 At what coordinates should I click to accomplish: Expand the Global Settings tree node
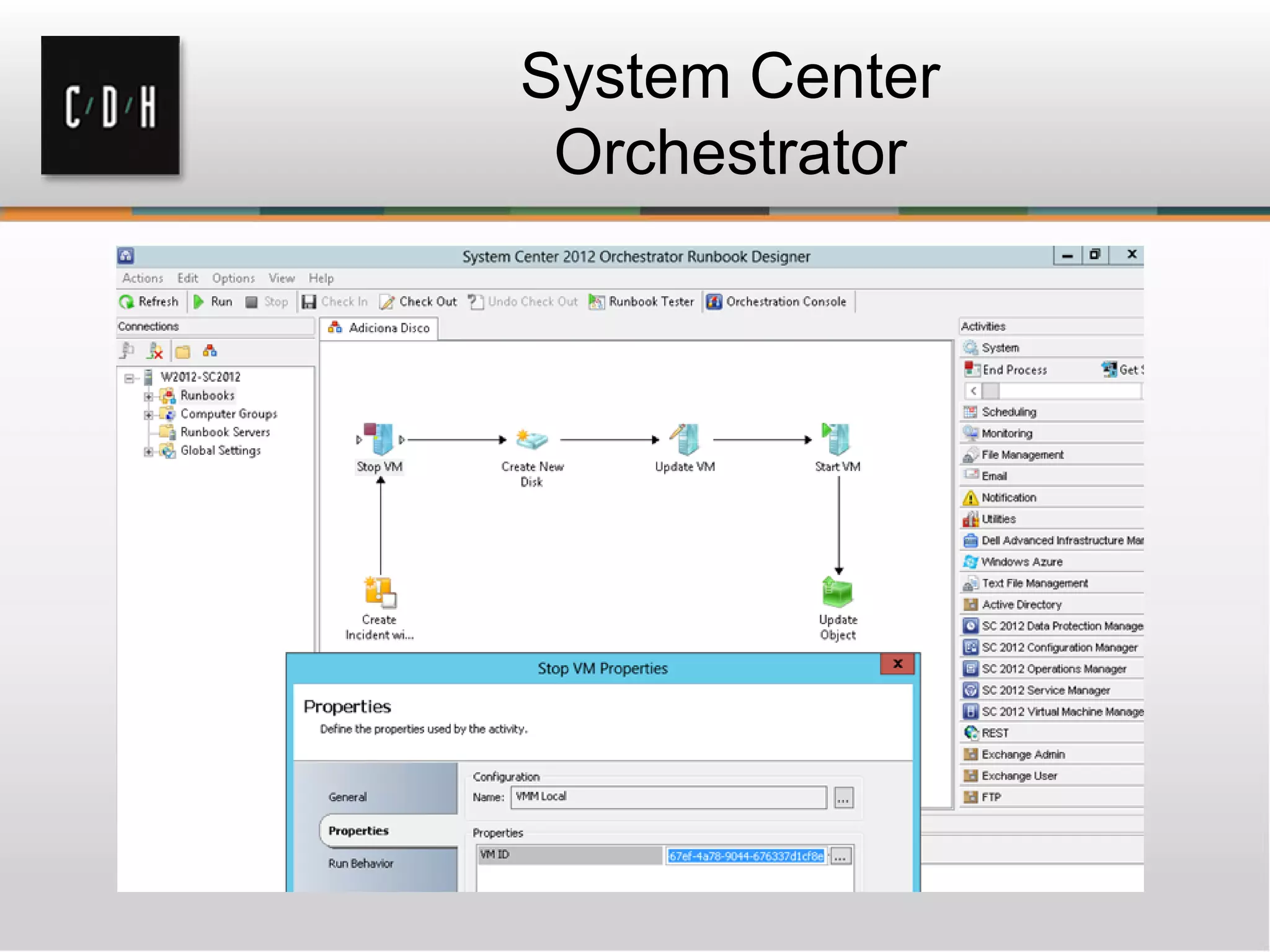coord(148,452)
